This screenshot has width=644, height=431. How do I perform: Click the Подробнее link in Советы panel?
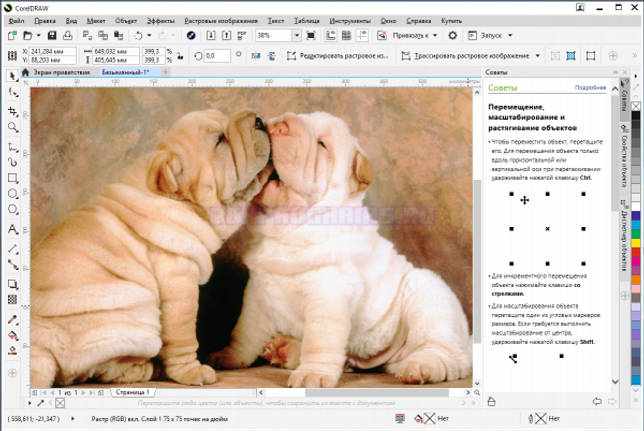coord(590,88)
